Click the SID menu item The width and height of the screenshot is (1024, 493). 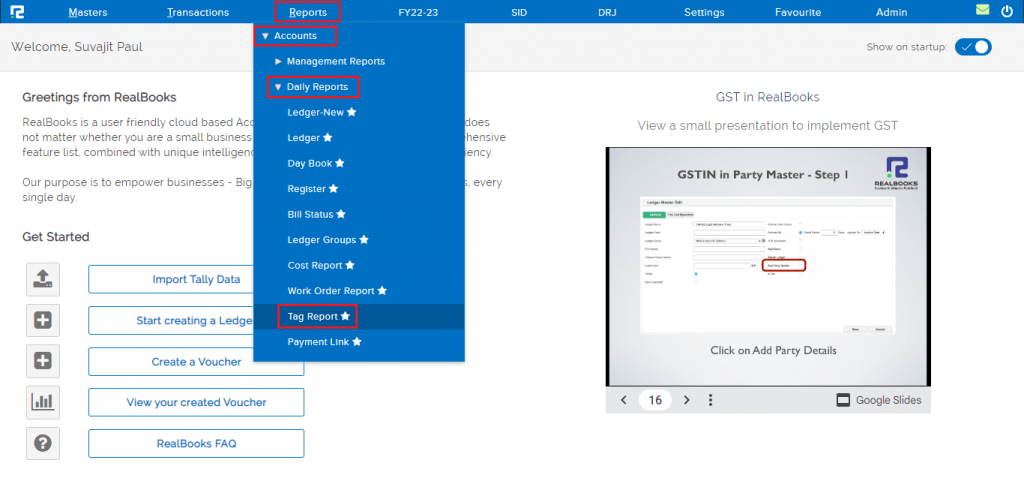[520, 12]
